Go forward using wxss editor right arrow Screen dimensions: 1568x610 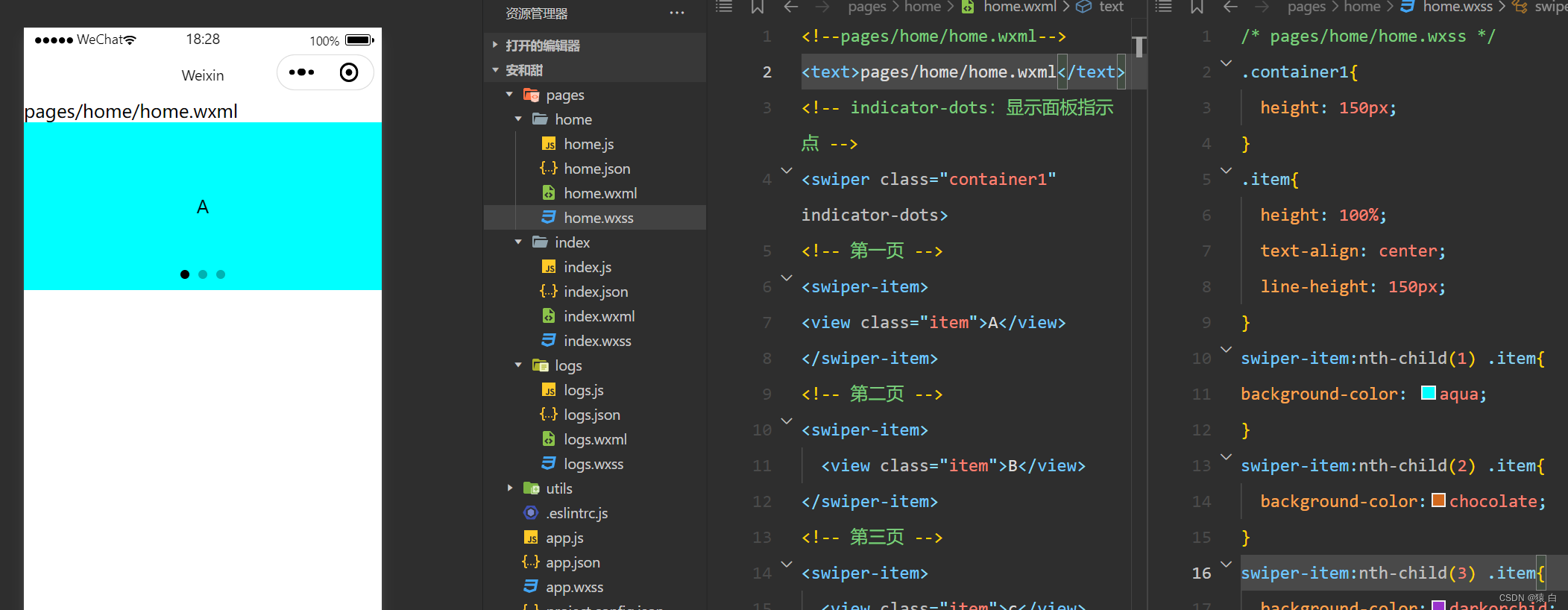(x=1262, y=7)
